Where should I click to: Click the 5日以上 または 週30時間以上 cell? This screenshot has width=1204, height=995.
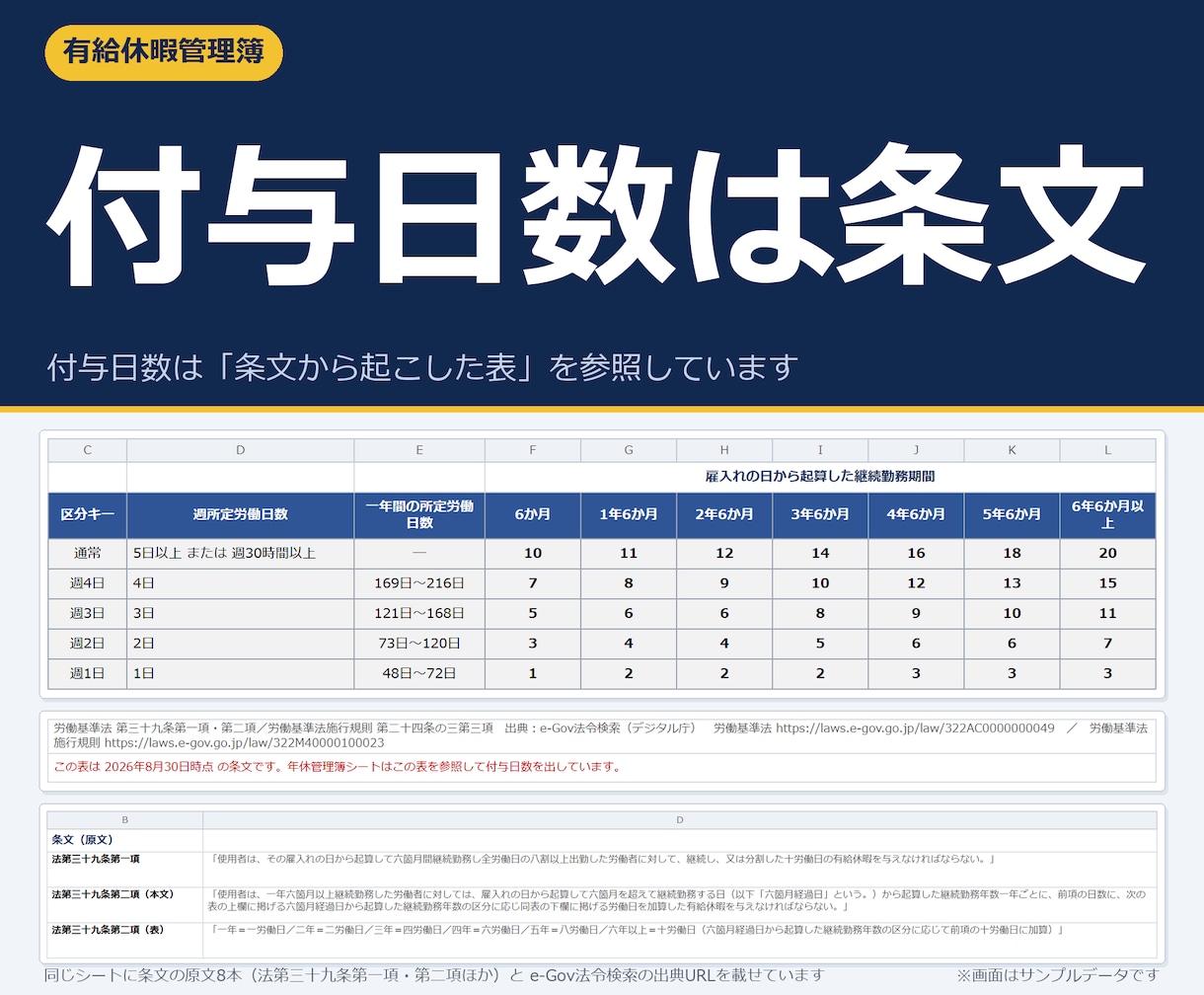click(x=241, y=554)
